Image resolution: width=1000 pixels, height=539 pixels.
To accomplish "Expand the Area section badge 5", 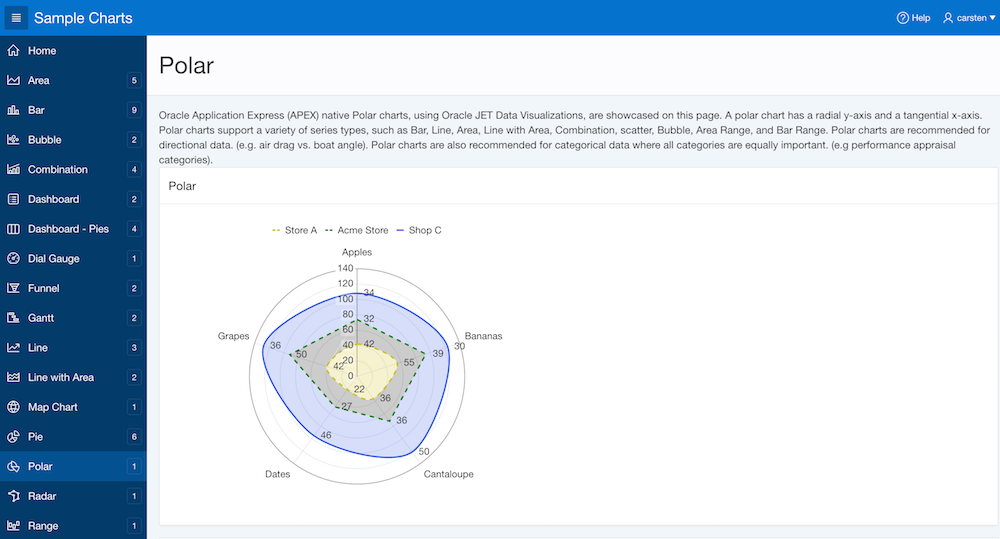I will (x=133, y=81).
